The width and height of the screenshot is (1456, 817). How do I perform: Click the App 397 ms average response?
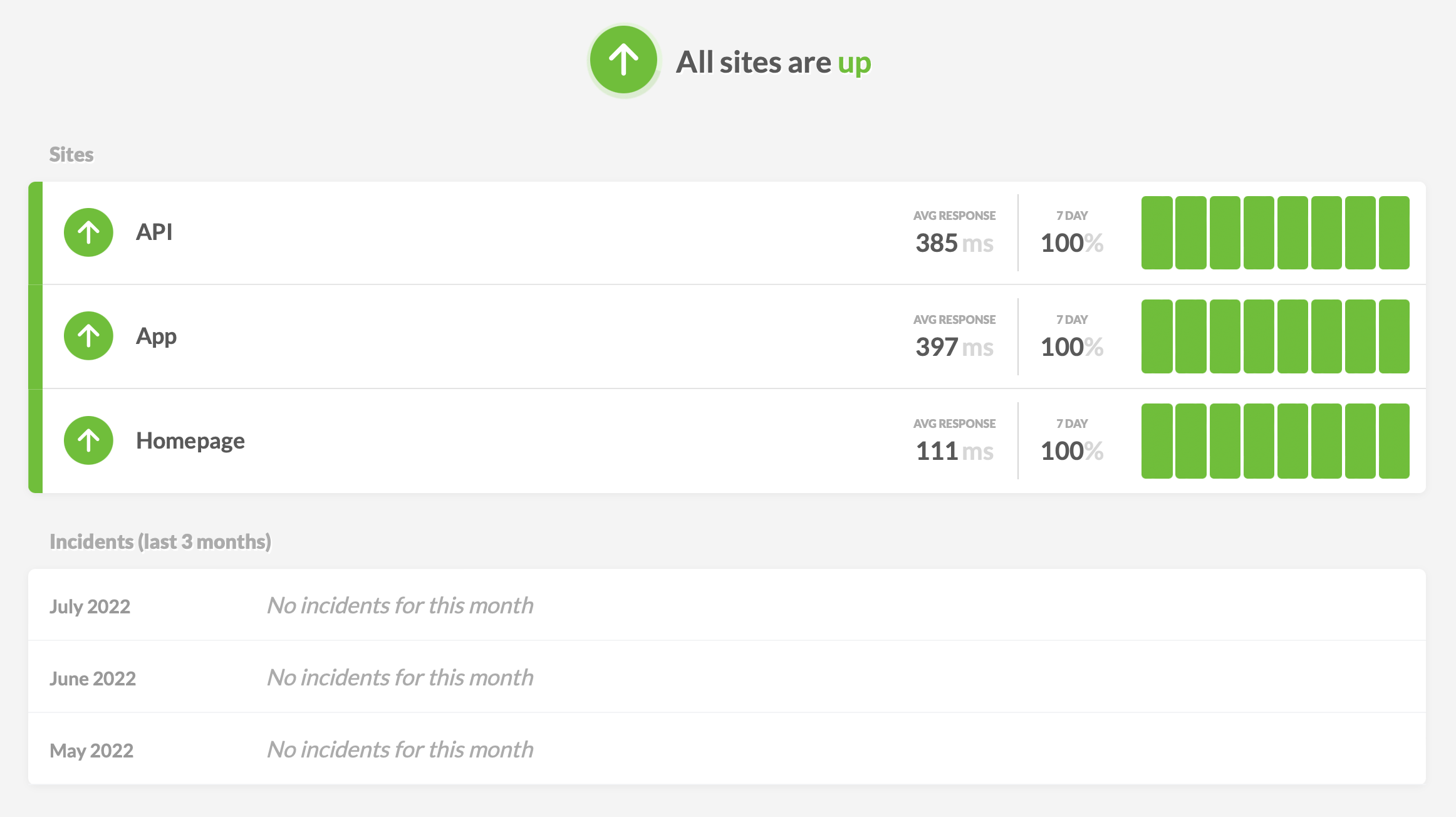pyautogui.click(x=954, y=346)
